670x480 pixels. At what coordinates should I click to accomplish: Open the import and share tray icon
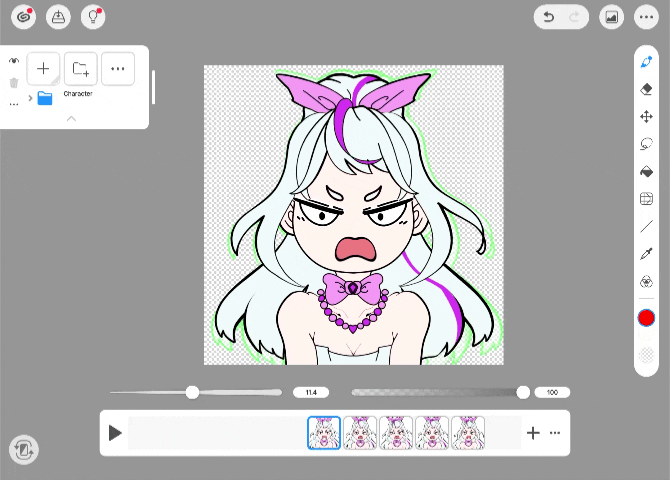click(58, 17)
